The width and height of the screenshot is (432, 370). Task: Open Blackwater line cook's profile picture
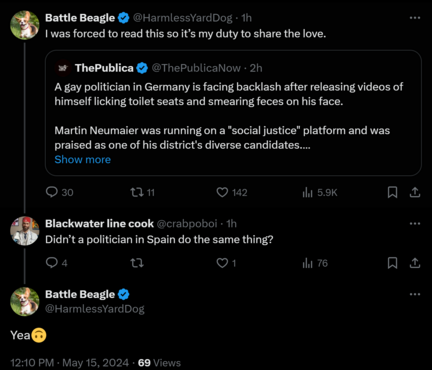(25, 231)
